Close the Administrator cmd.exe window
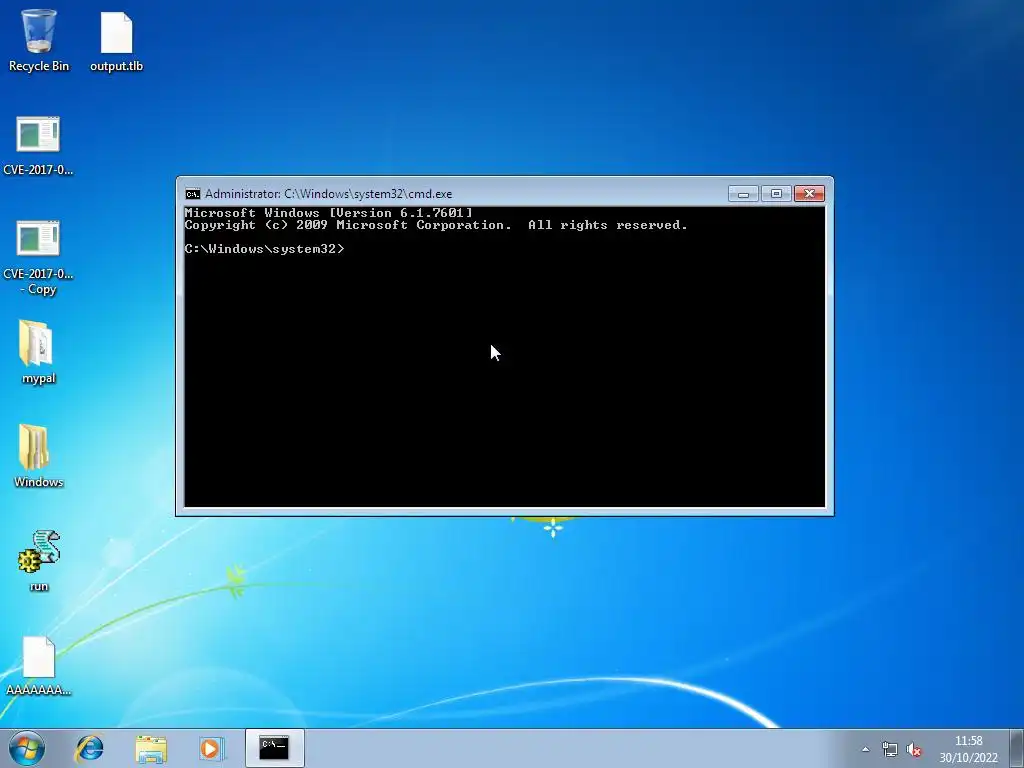This screenshot has height=768, width=1024. (x=809, y=194)
